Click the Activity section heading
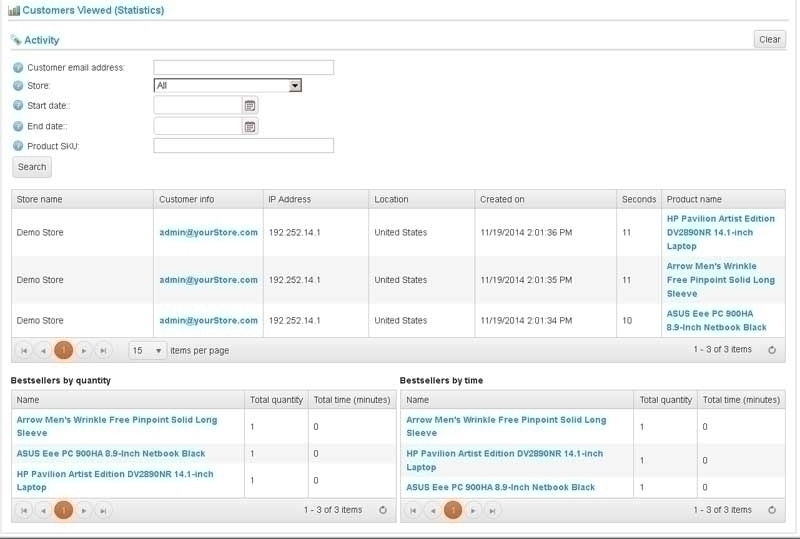Image resolution: width=800 pixels, height=539 pixels. coord(41,40)
